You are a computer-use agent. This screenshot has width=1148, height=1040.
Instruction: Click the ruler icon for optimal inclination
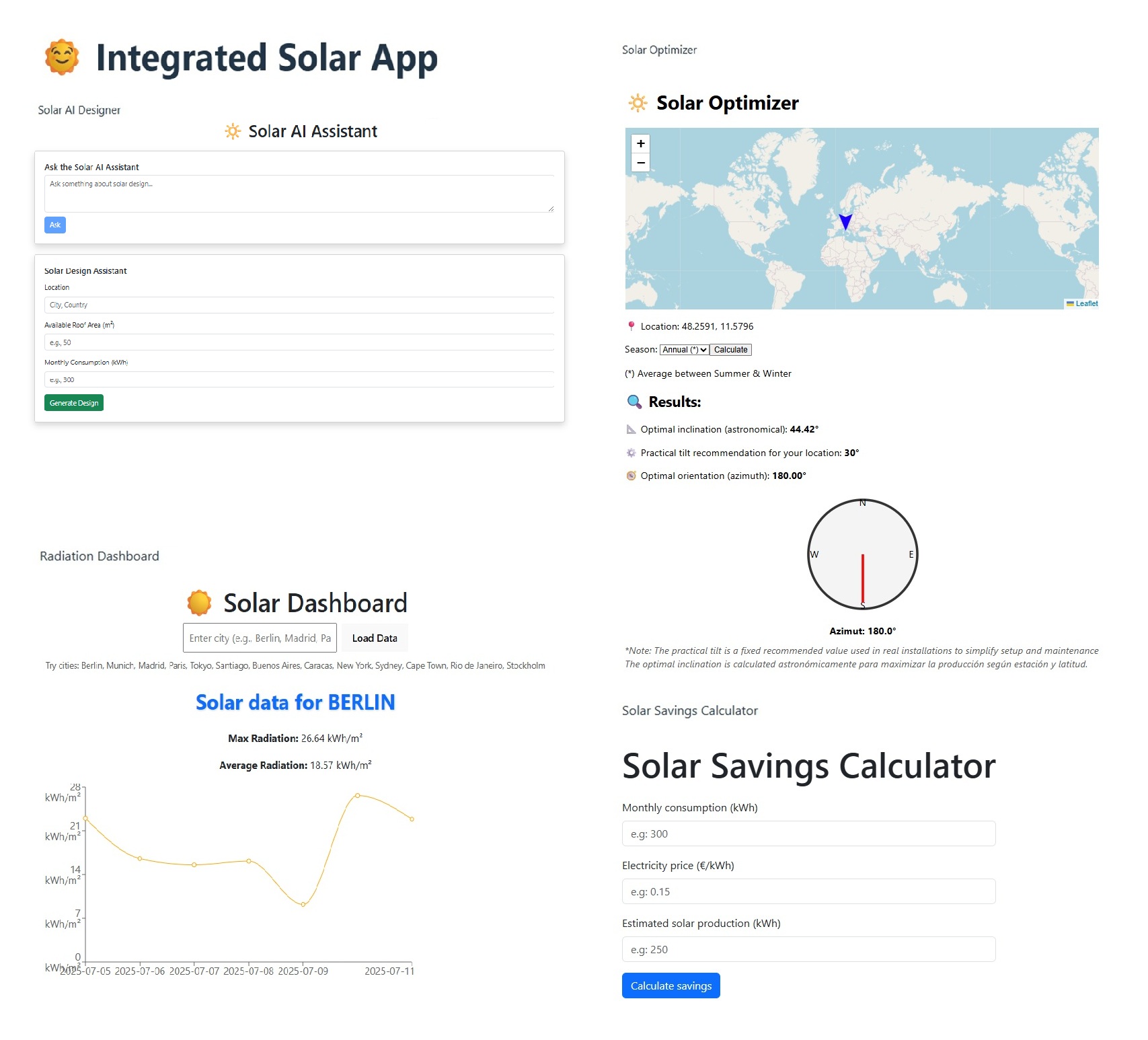631,429
